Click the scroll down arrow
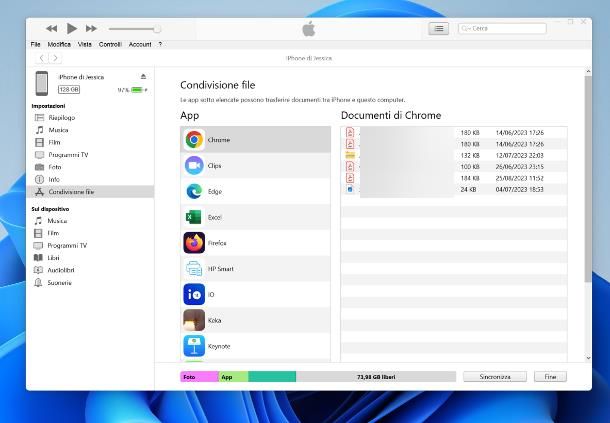The height and width of the screenshot is (423, 610). click(x=588, y=358)
